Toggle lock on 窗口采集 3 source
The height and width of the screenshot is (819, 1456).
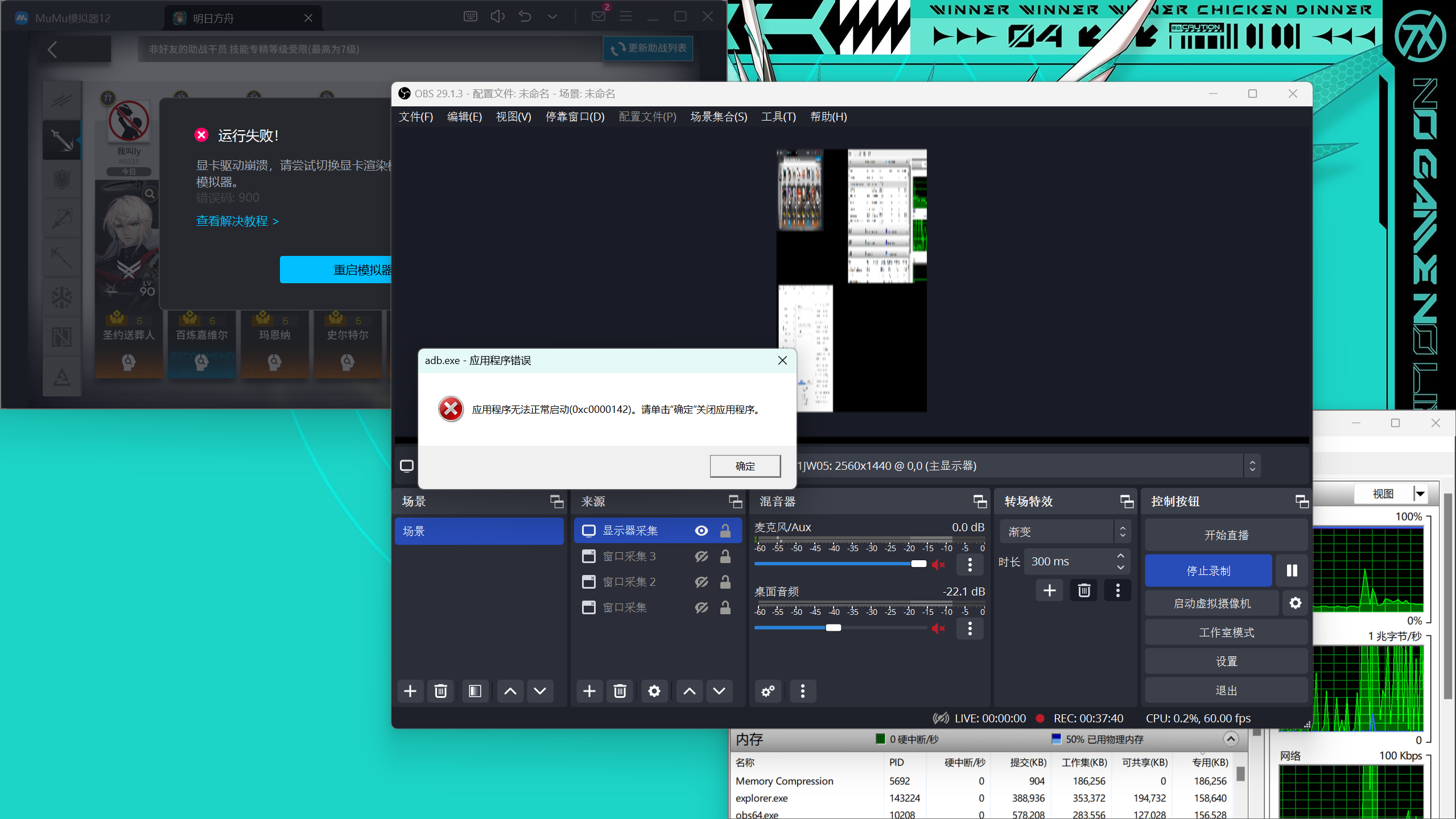(x=725, y=556)
